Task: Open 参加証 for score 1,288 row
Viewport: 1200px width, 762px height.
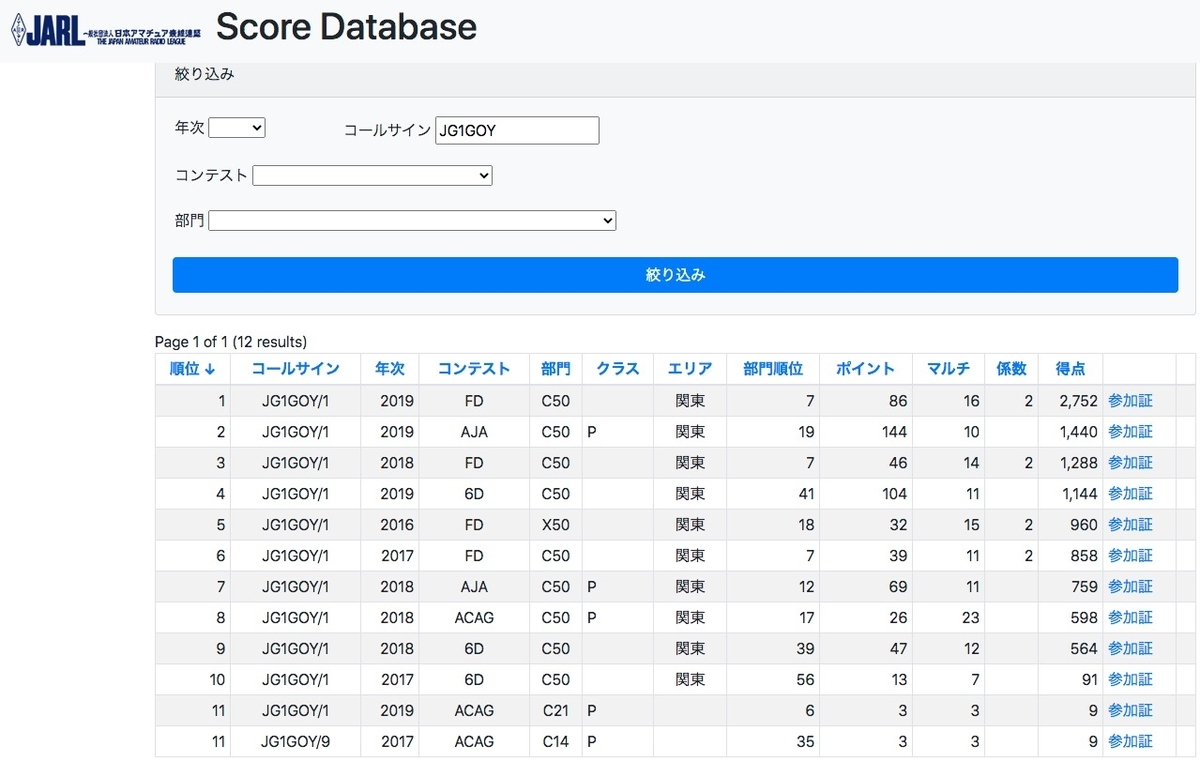Action: click(x=1130, y=463)
